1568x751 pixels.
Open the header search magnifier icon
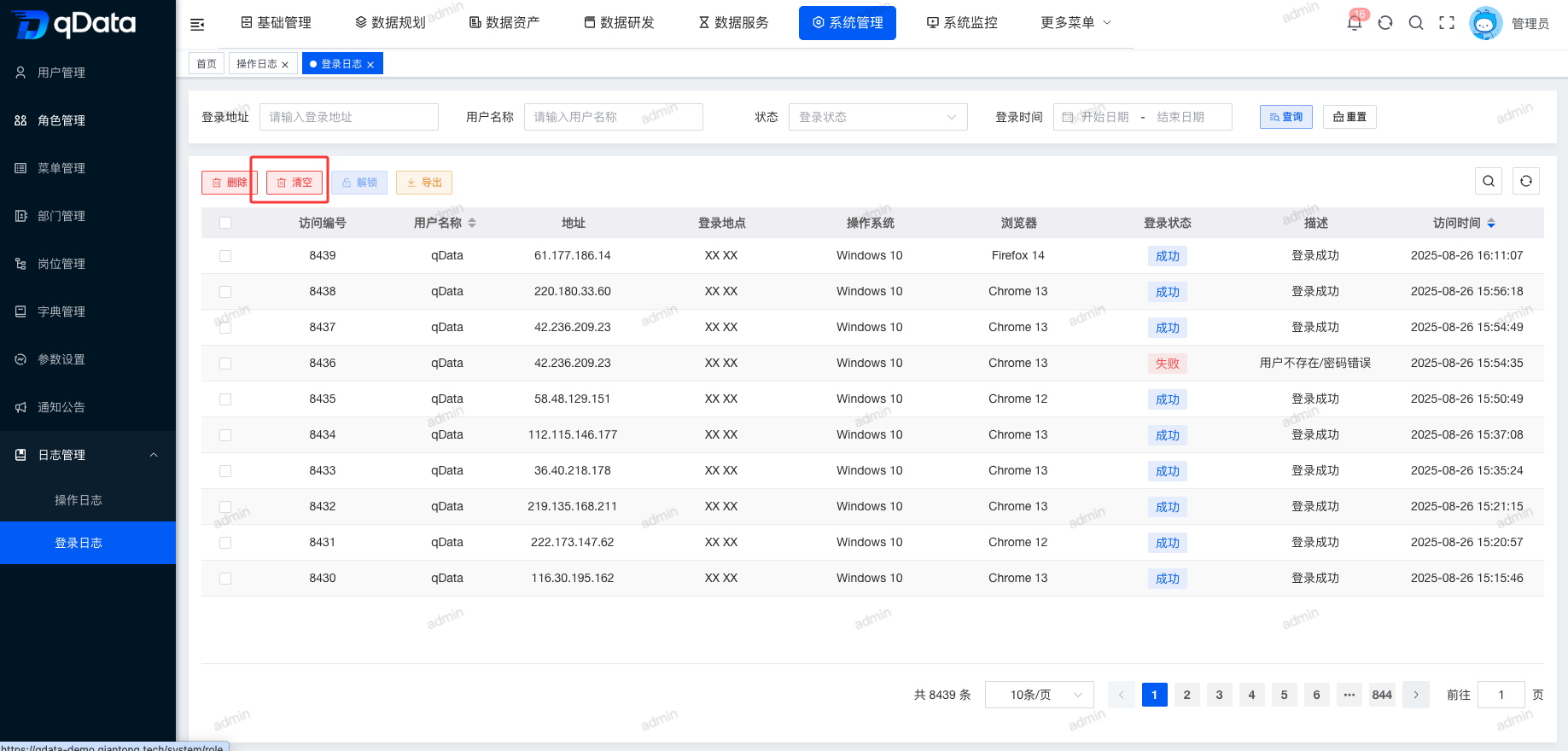click(x=1416, y=23)
